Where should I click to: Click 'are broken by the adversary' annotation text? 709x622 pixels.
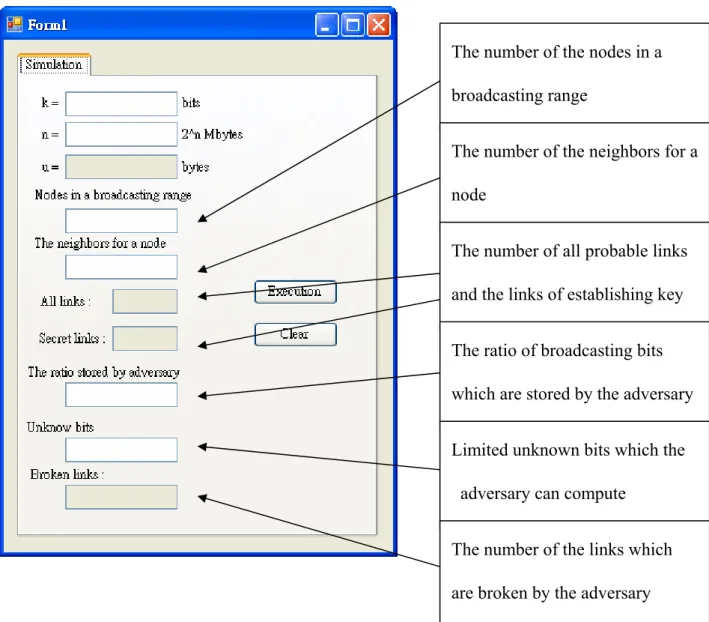[x=551, y=593]
